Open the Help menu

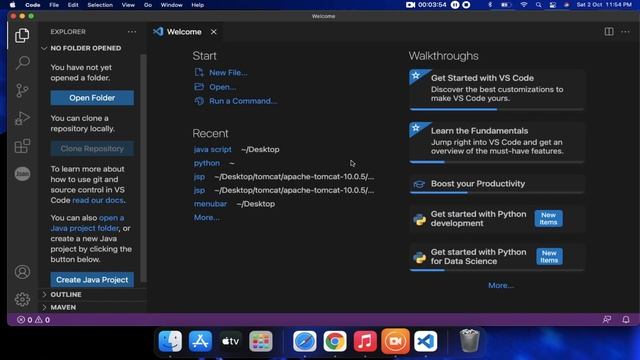pos(198,5)
